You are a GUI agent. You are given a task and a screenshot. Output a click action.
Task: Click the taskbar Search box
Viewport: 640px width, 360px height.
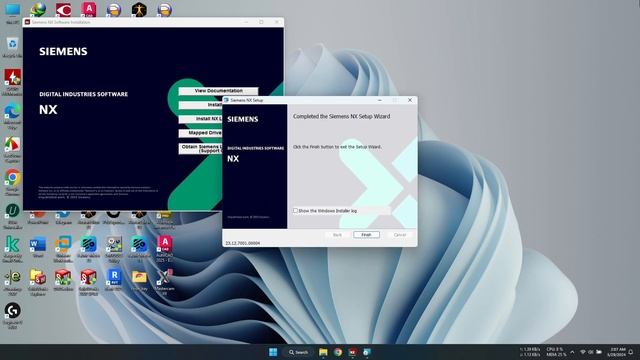coord(298,352)
